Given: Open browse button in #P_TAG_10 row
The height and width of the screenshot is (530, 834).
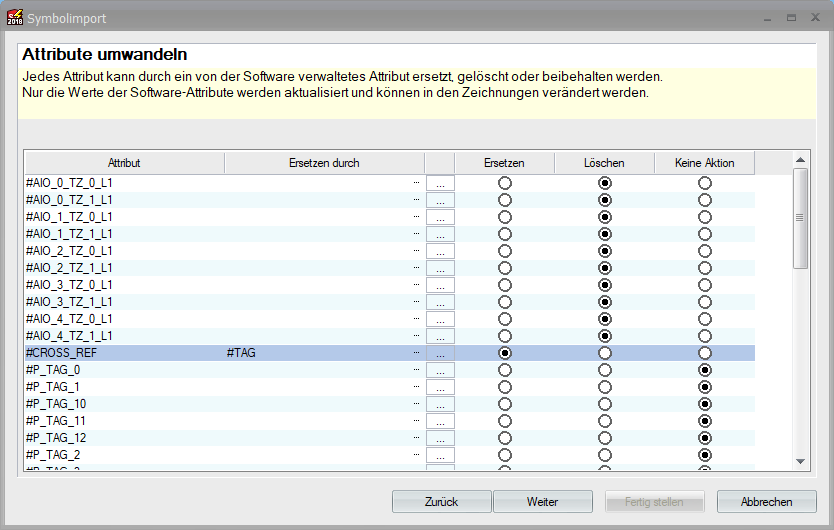Looking at the screenshot, I should click(440, 404).
